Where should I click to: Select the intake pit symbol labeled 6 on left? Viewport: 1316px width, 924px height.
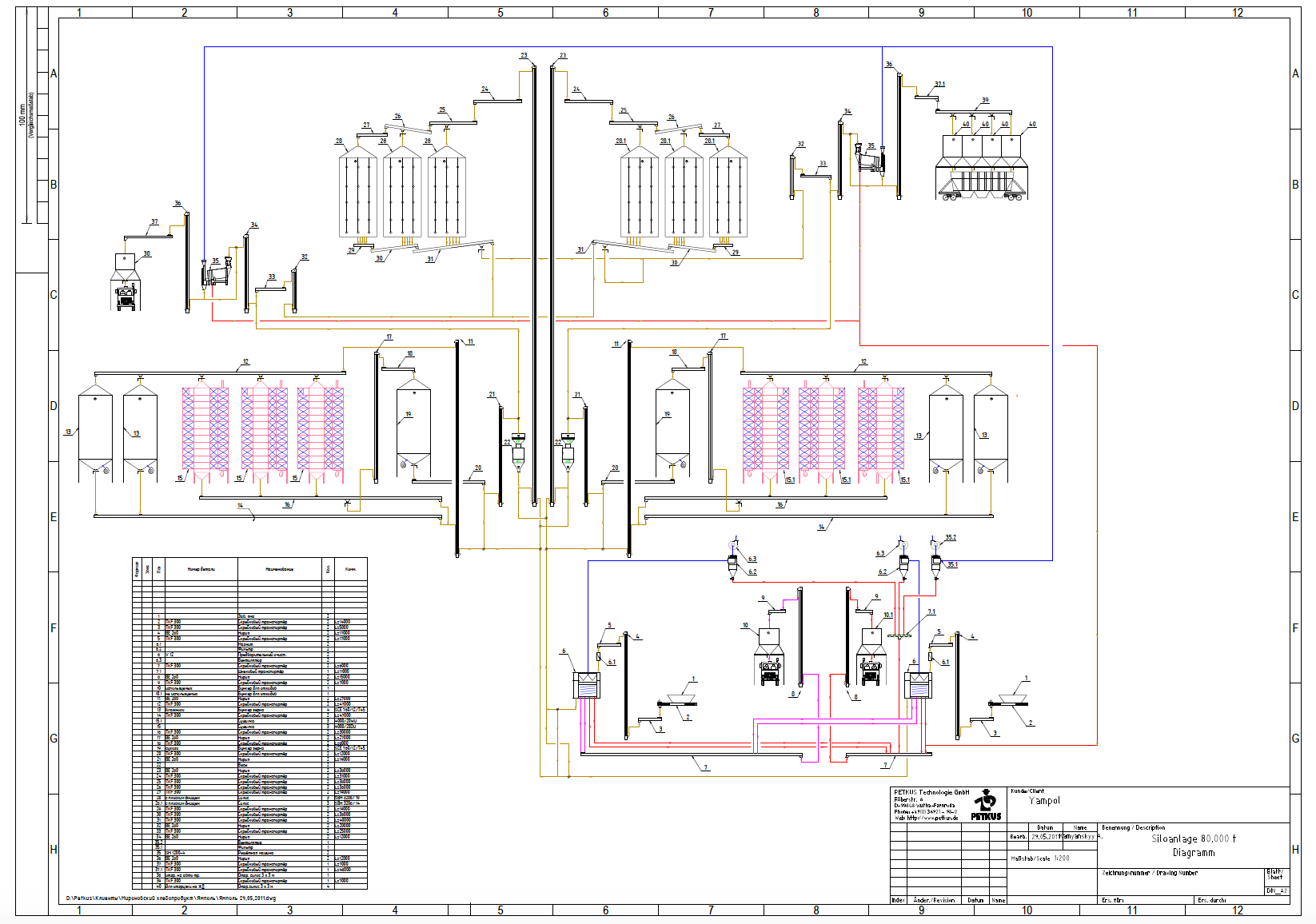[x=586, y=685]
